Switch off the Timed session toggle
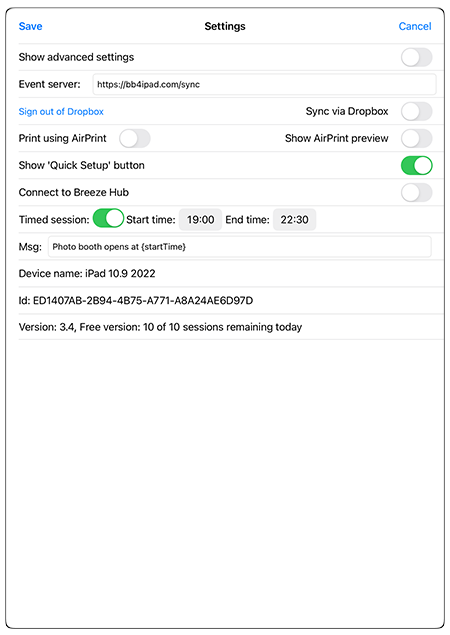The image size is (450, 635). (108, 218)
